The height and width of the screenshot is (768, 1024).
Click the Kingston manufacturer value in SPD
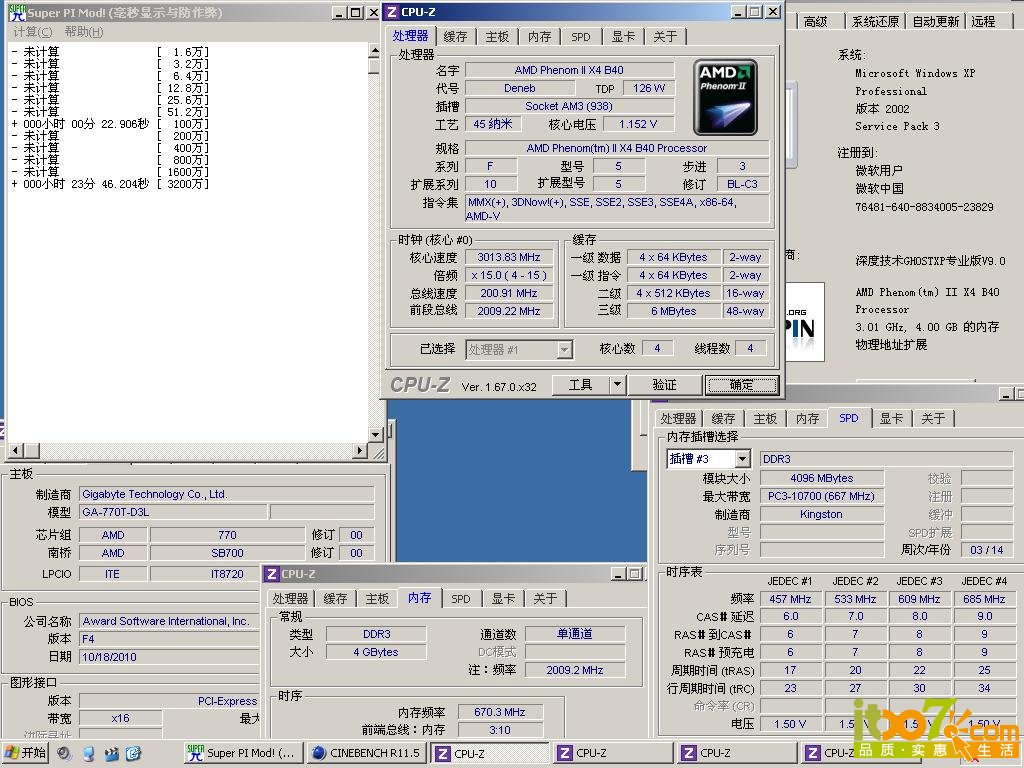(821, 514)
